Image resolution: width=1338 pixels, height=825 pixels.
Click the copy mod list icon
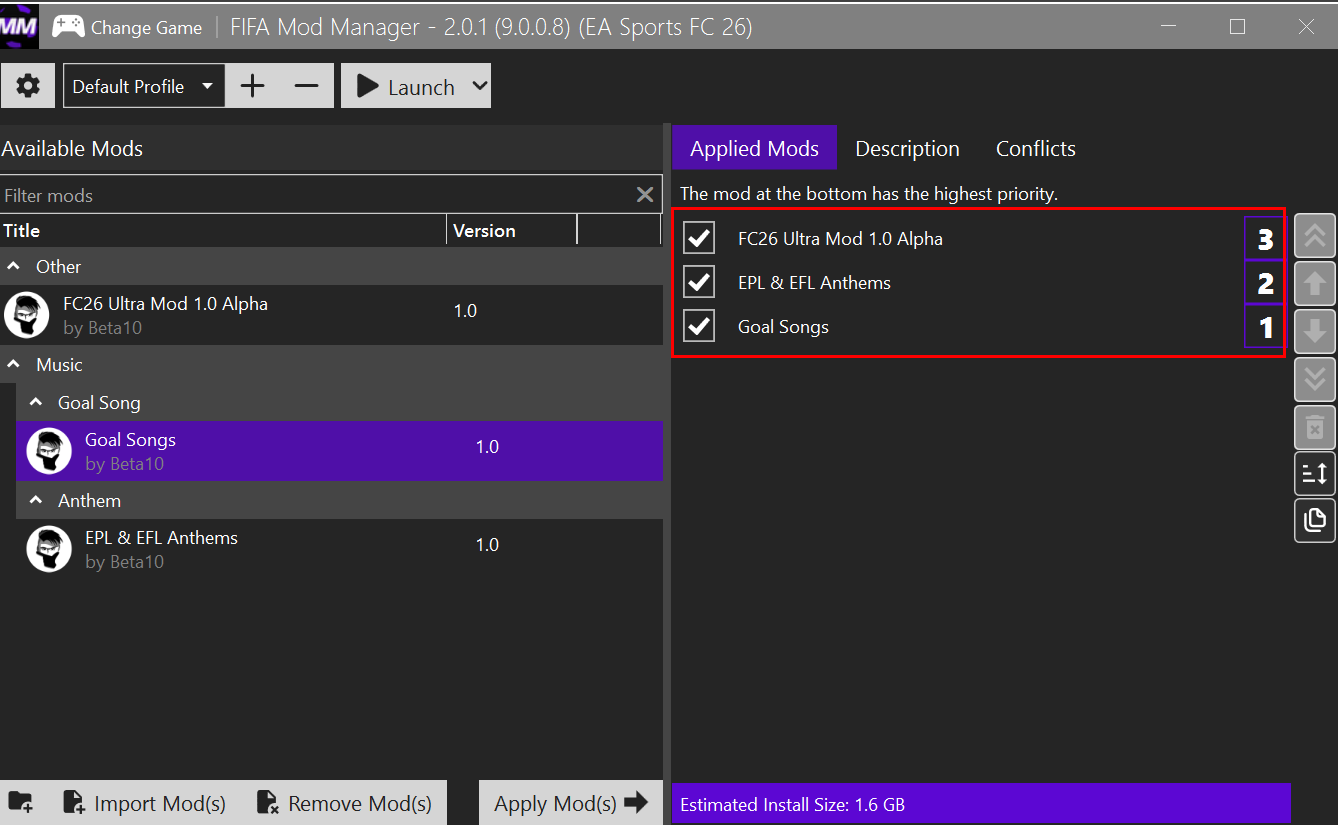click(x=1315, y=520)
